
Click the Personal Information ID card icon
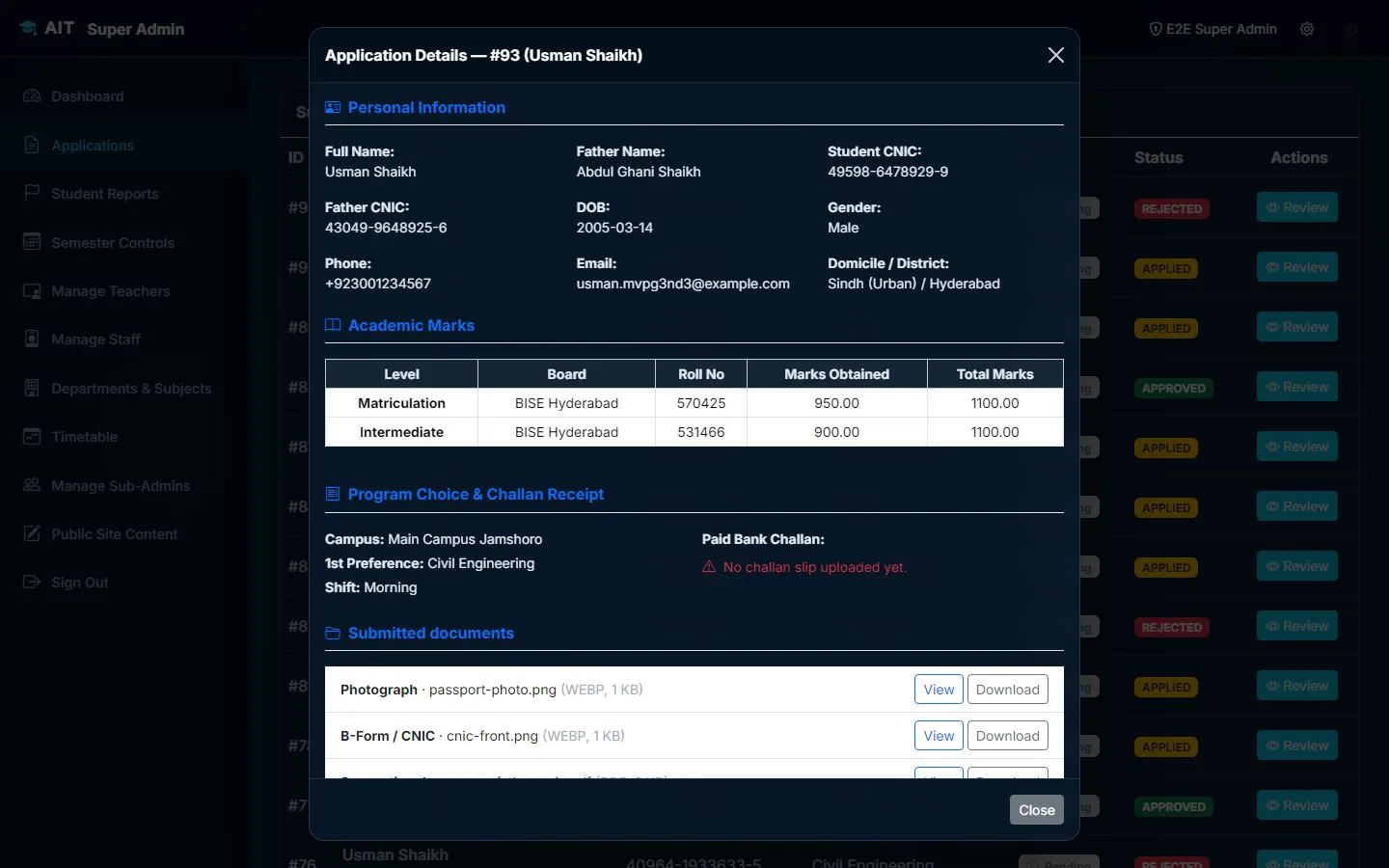tap(333, 108)
